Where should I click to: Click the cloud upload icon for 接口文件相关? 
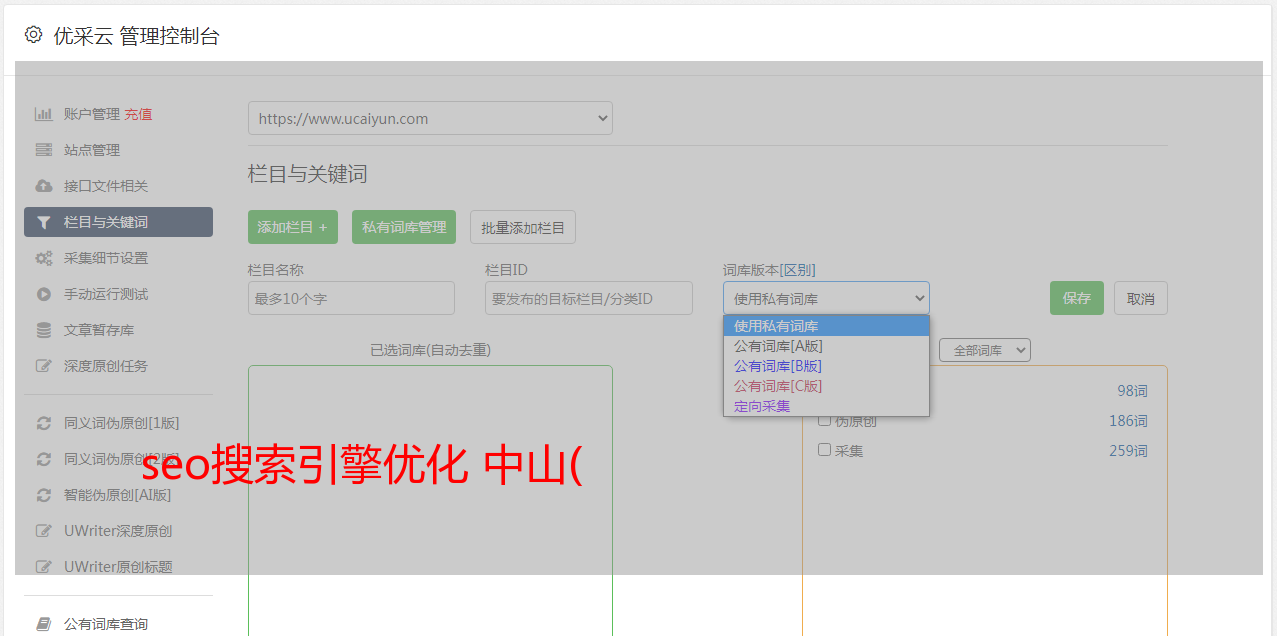coord(43,186)
